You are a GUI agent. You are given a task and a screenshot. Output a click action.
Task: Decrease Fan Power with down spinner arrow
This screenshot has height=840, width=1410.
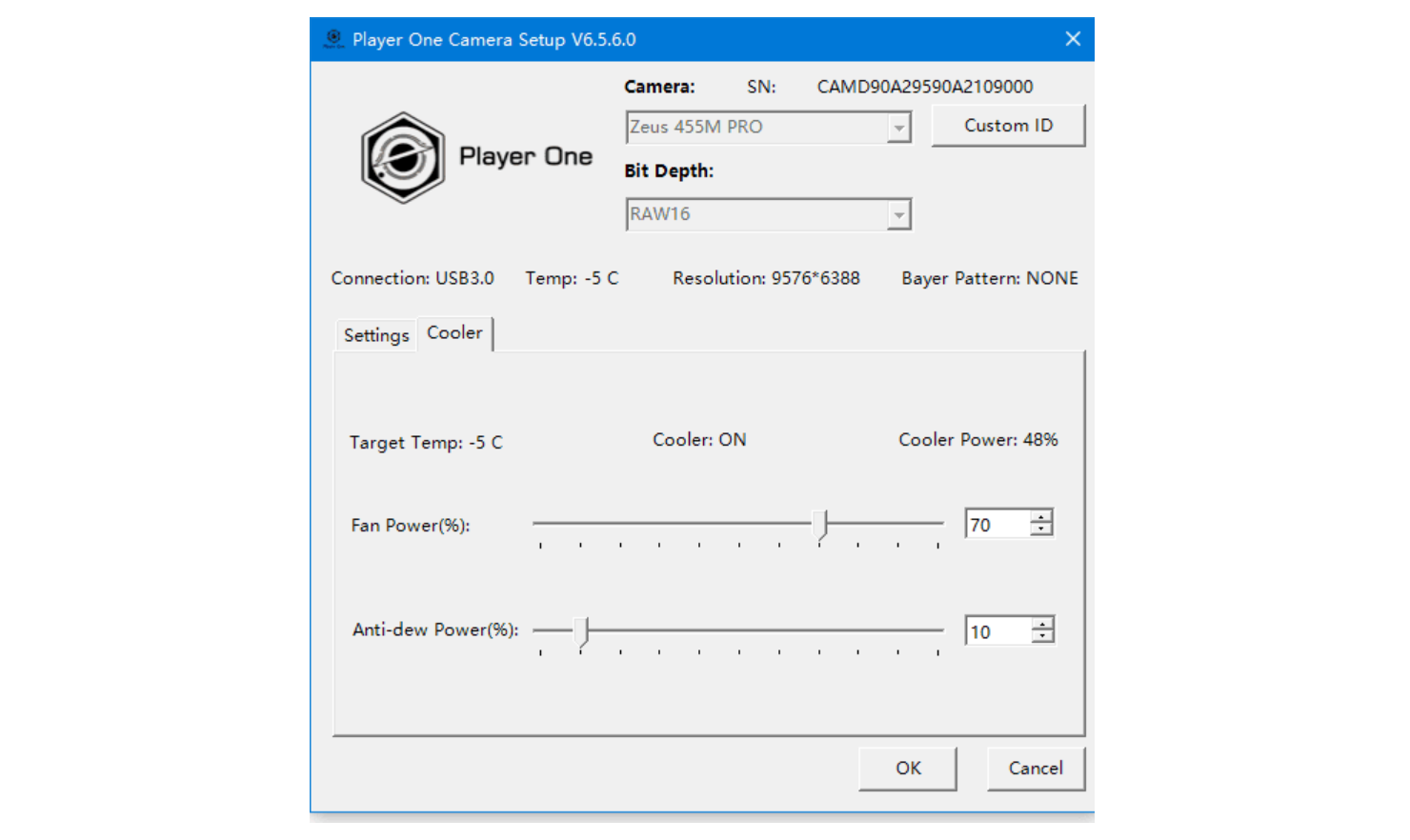[x=1042, y=530]
